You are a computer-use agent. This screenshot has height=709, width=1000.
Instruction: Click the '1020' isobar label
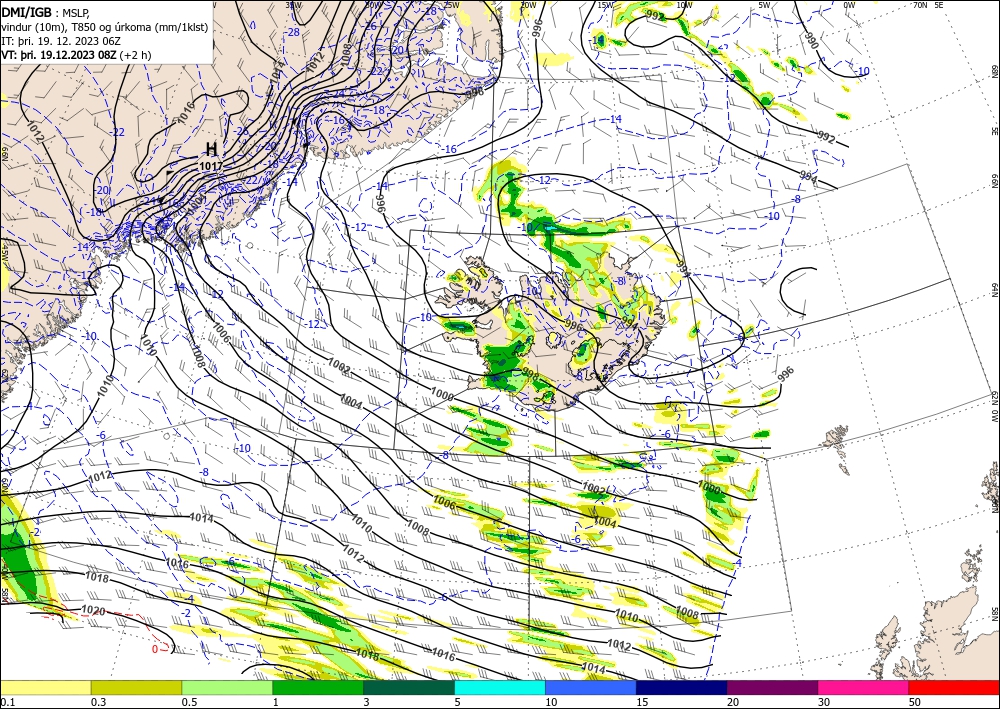[x=93, y=611]
